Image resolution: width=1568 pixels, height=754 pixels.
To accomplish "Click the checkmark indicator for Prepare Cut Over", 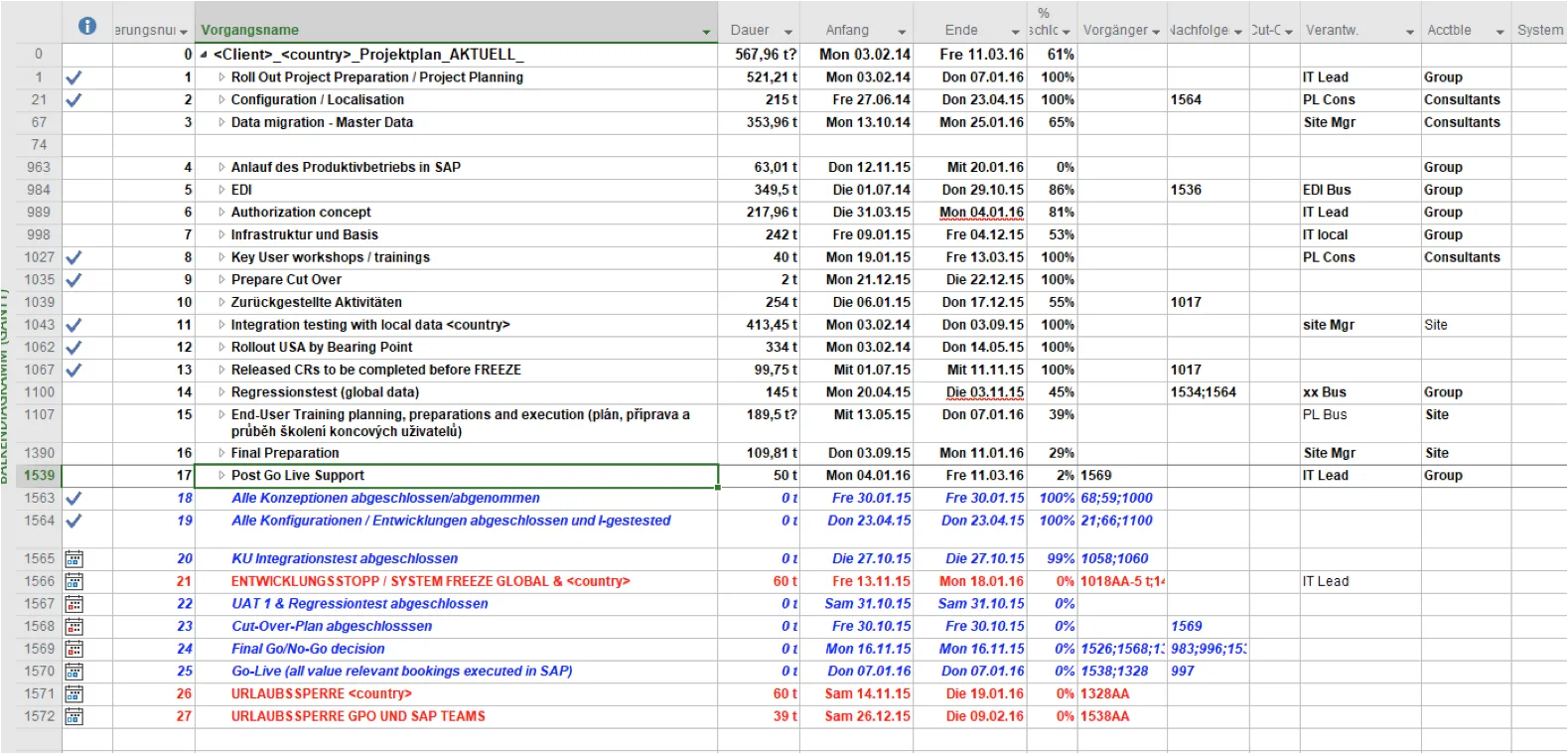I will point(73,280).
